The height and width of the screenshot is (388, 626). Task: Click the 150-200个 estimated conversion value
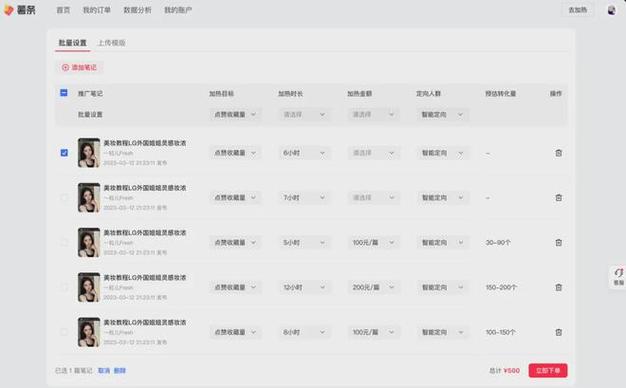click(x=501, y=287)
